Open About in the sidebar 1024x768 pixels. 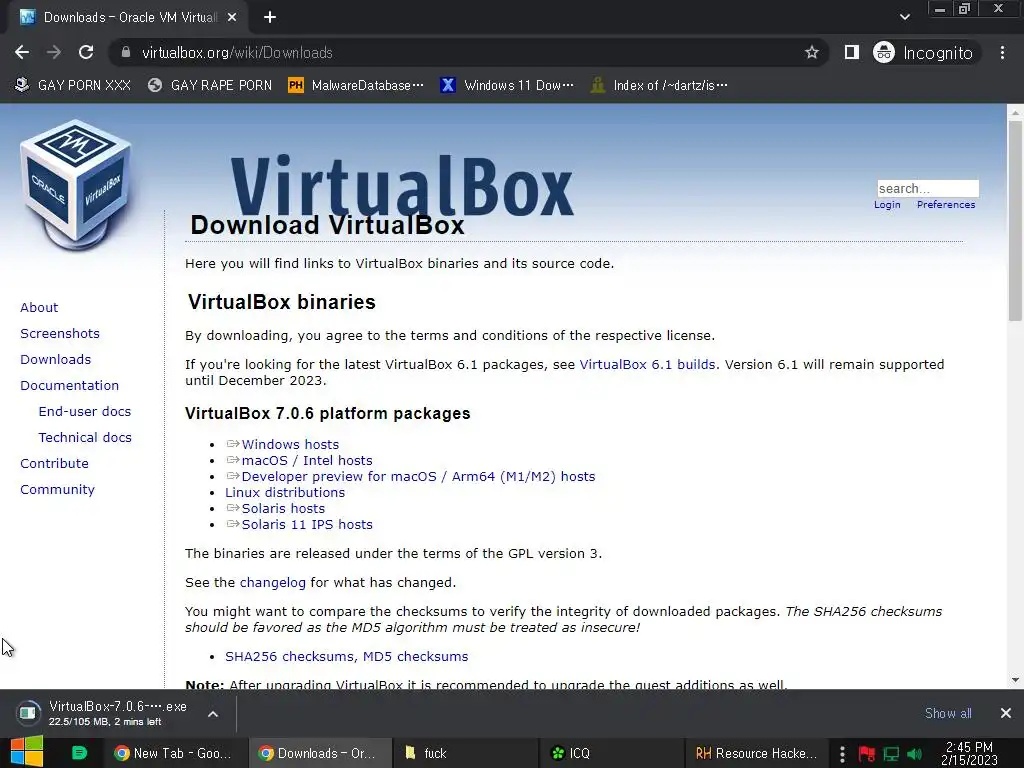click(39, 307)
